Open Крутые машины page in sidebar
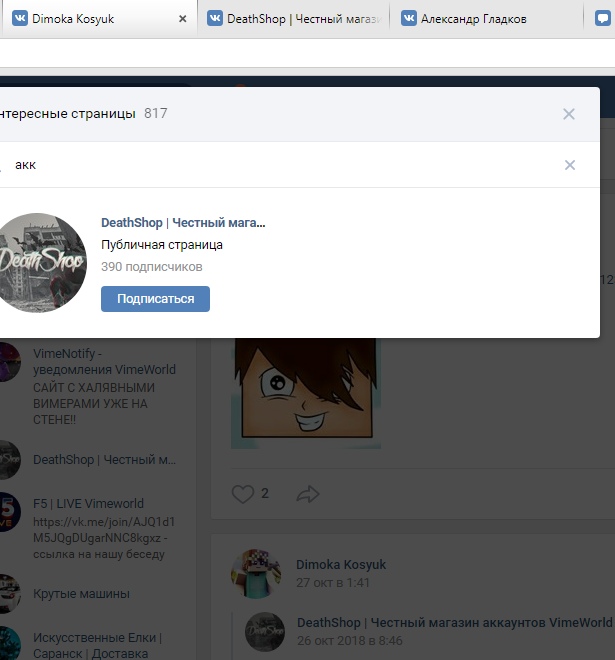 click(x=81, y=594)
